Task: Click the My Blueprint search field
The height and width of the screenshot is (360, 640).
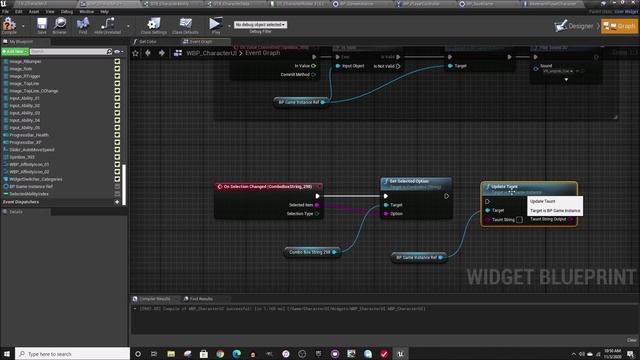Action: [x=68, y=52]
